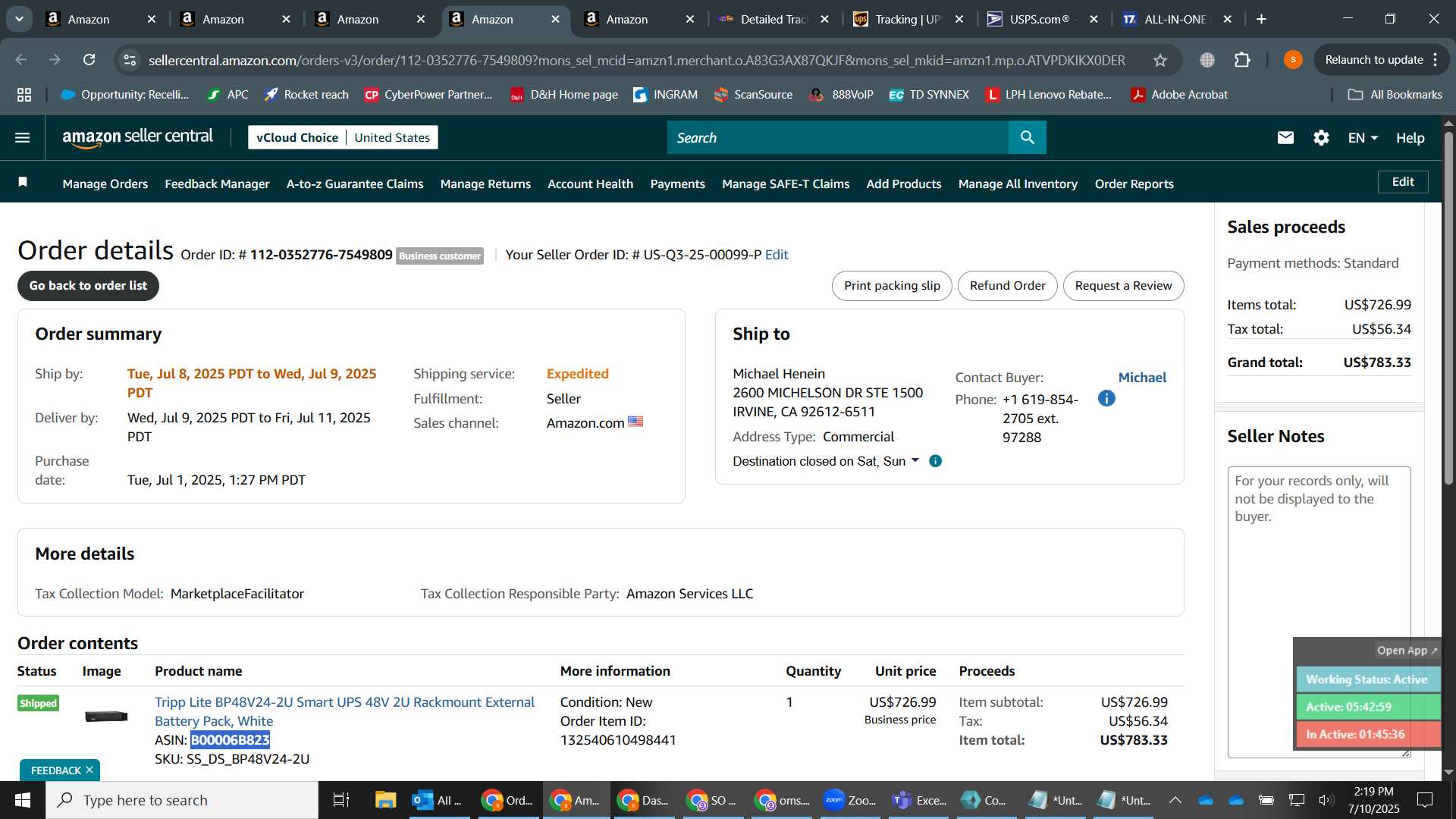The height and width of the screenshot is (819, 1456).
Task: Open vCloud Choice United States account switcher
Action: point(343,137)
